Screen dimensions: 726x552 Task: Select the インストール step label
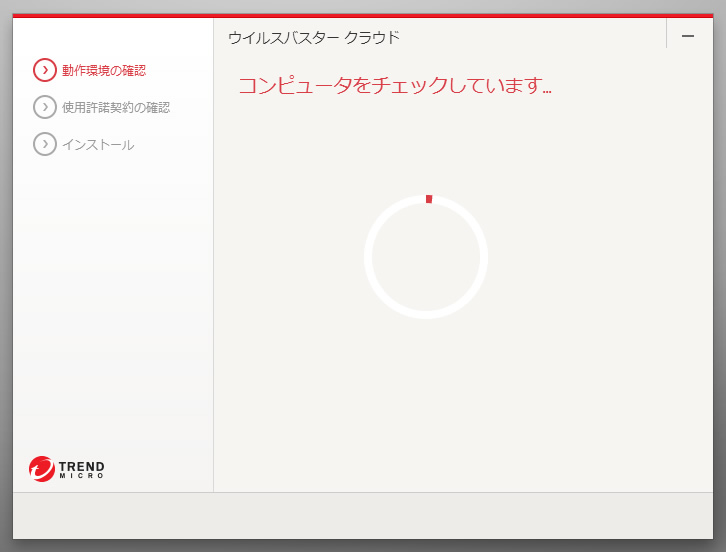click(98, 144)
